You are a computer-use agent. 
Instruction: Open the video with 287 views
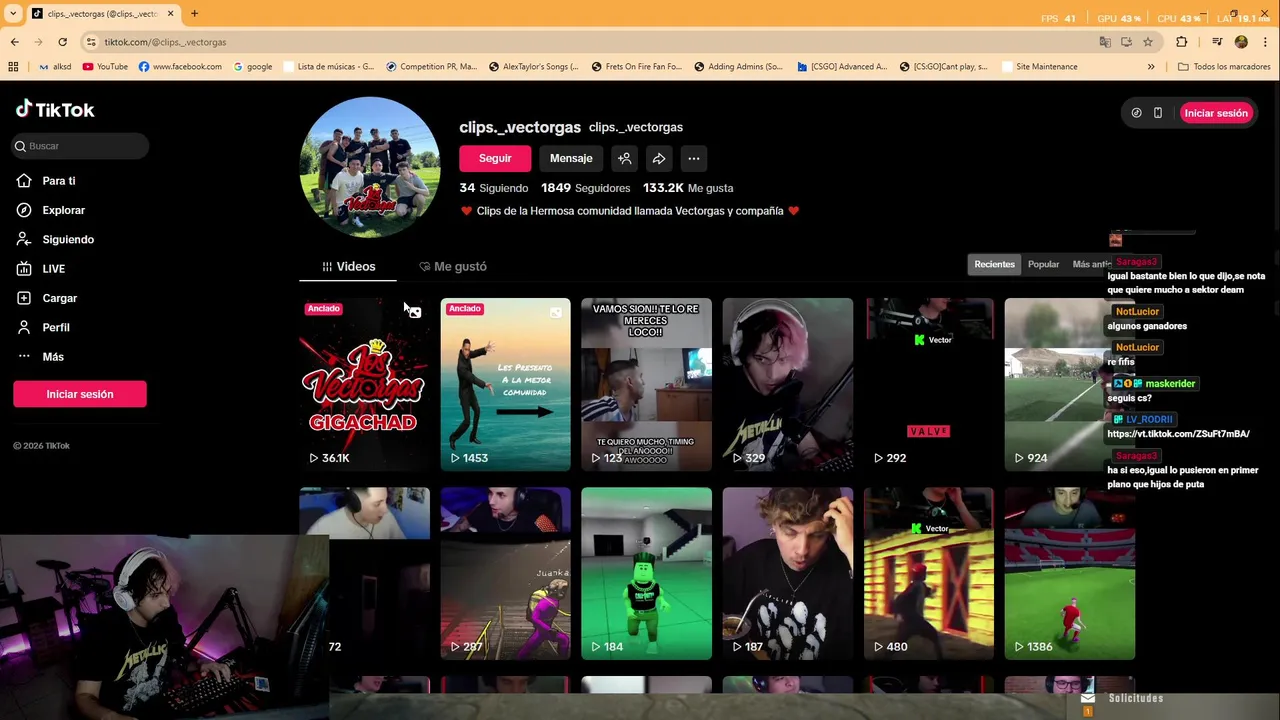pyautogui.click(x=505, y=574)
